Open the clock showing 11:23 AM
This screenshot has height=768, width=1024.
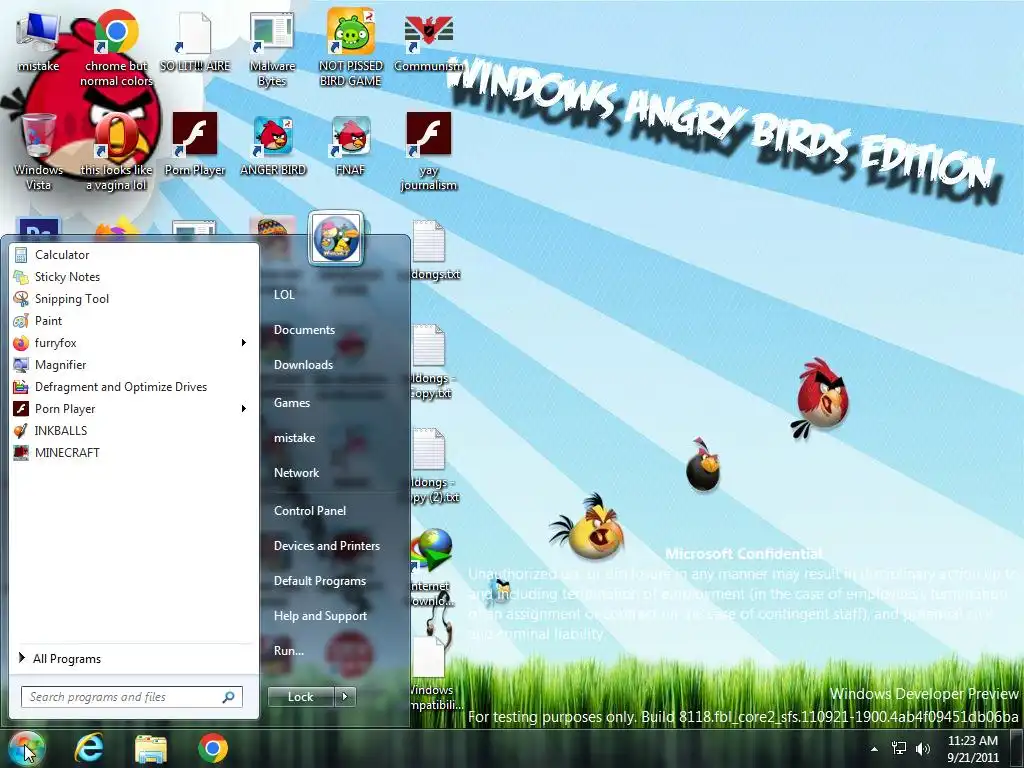point(973,749)
